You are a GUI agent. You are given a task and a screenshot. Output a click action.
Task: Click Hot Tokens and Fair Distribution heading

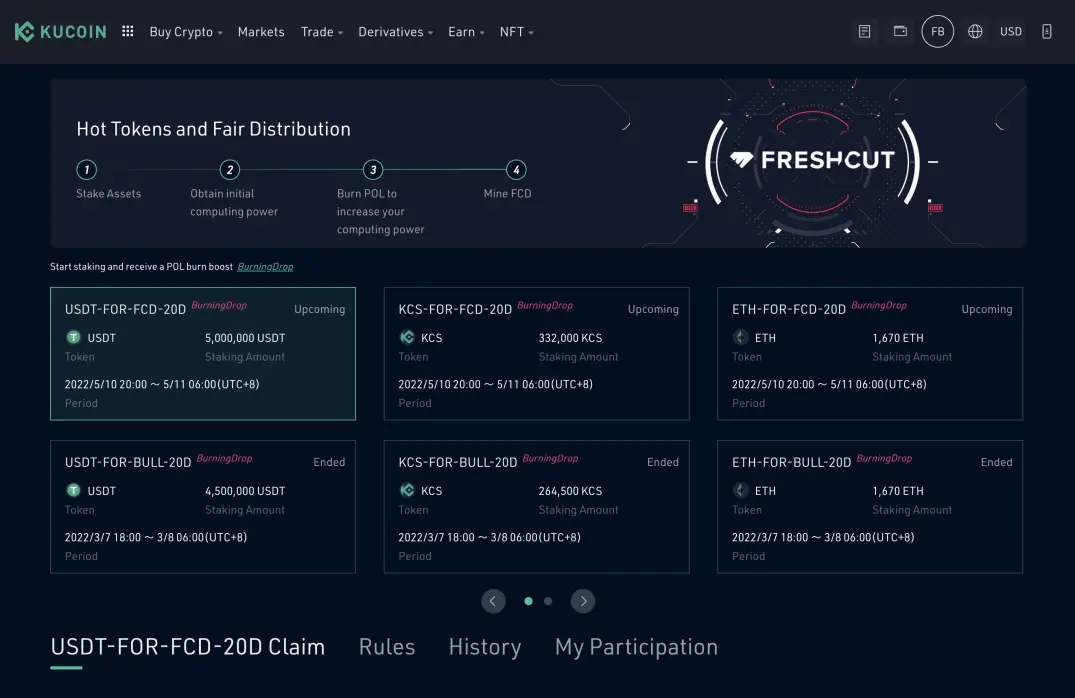pos(213,129)
